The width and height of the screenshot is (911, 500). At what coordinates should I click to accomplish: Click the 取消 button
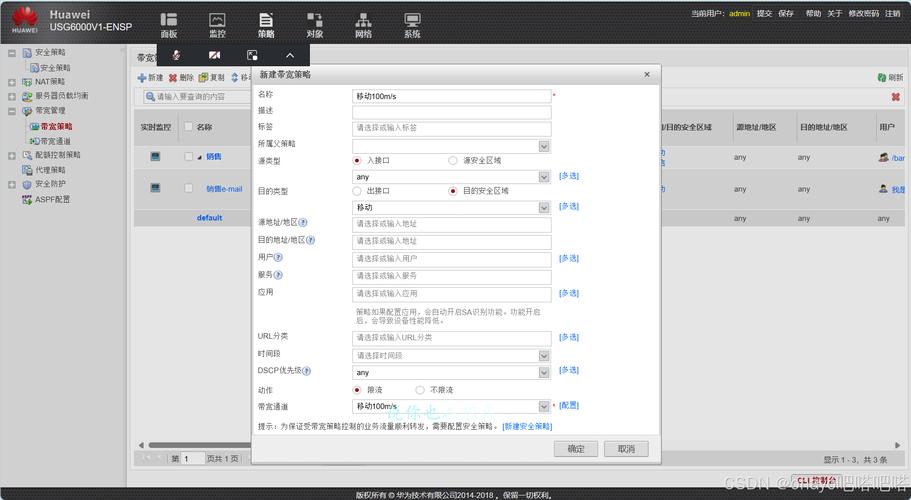(626, 449)
